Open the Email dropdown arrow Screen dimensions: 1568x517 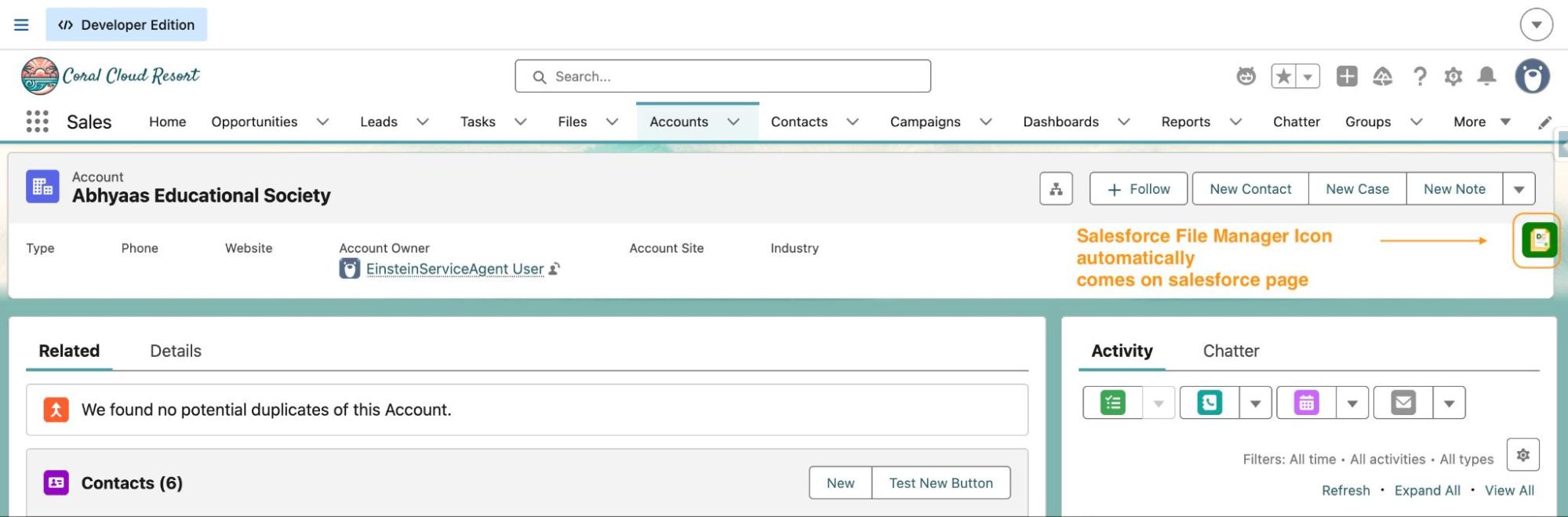1449,403
